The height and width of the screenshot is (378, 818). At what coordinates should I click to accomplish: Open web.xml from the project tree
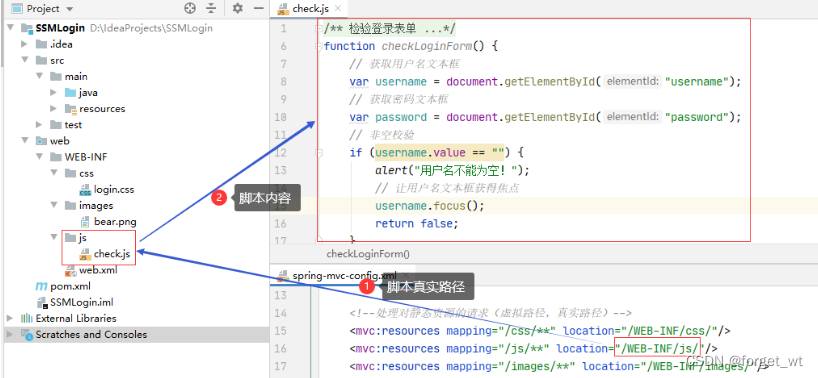click(x=98, y=271)
